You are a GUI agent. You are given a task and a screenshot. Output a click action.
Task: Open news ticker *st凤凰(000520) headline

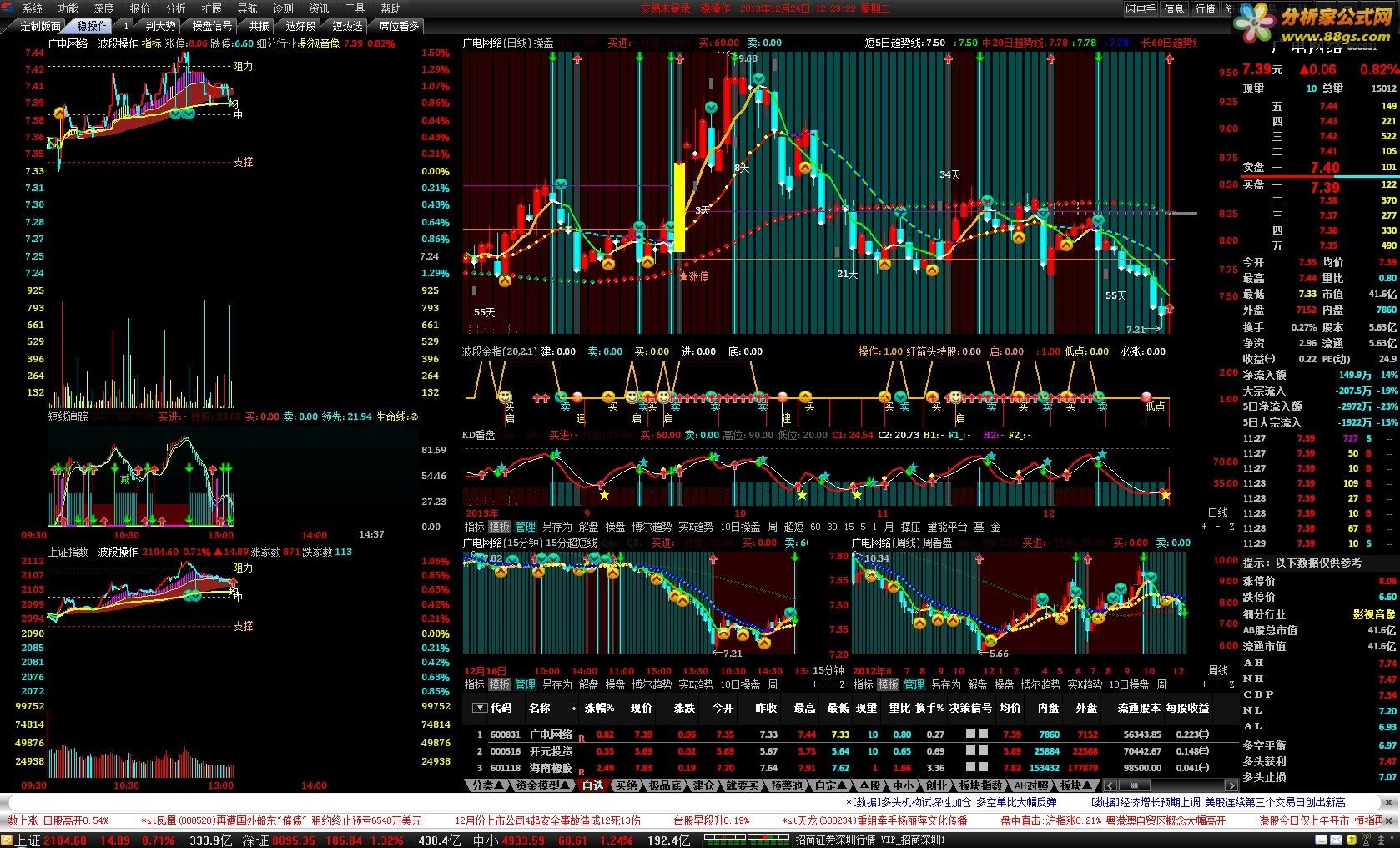(x=281, y=820)
